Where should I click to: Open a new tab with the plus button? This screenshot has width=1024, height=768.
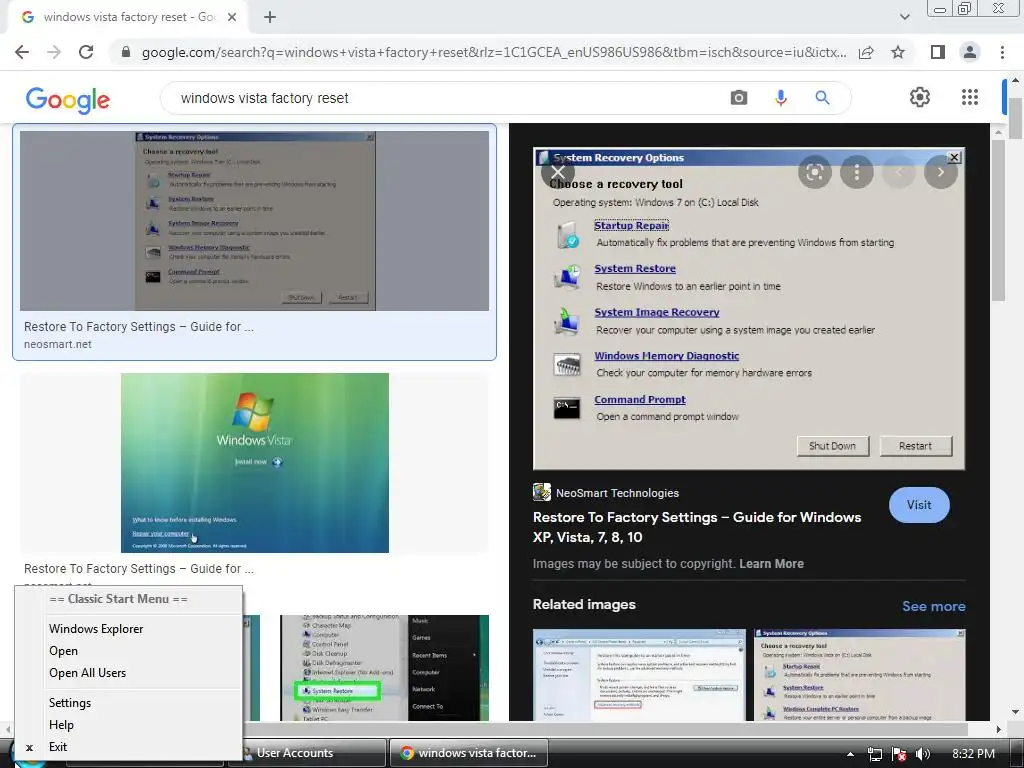(270, 17)
